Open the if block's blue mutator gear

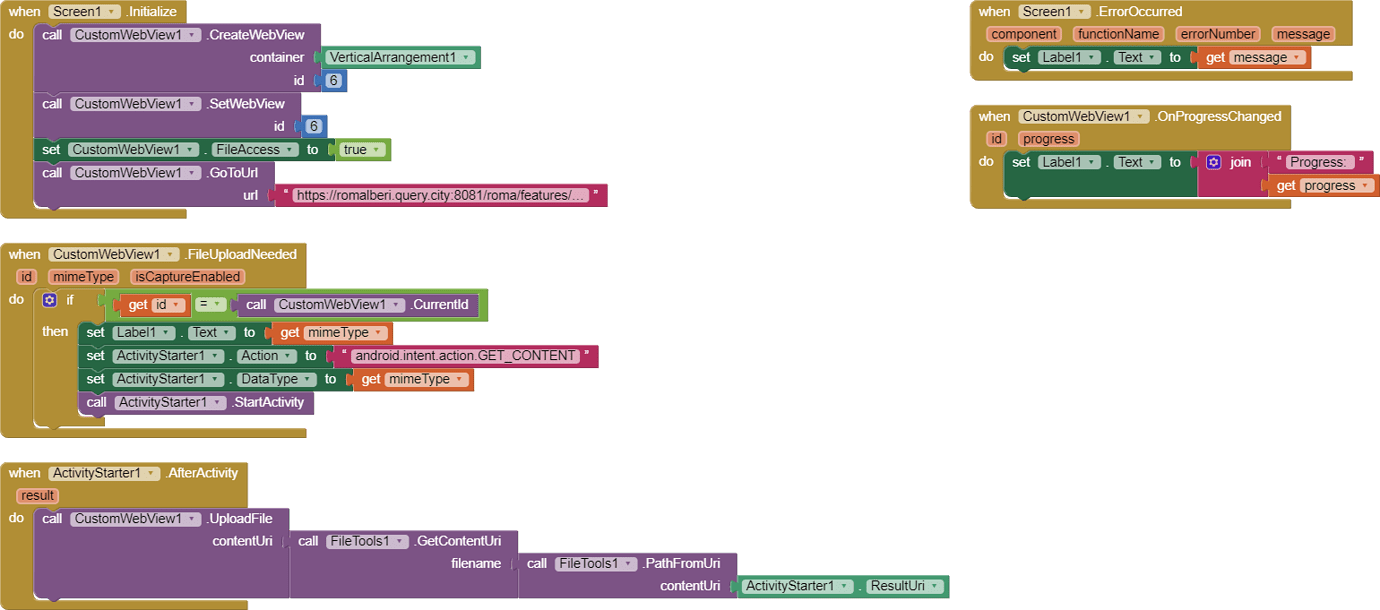49,300
